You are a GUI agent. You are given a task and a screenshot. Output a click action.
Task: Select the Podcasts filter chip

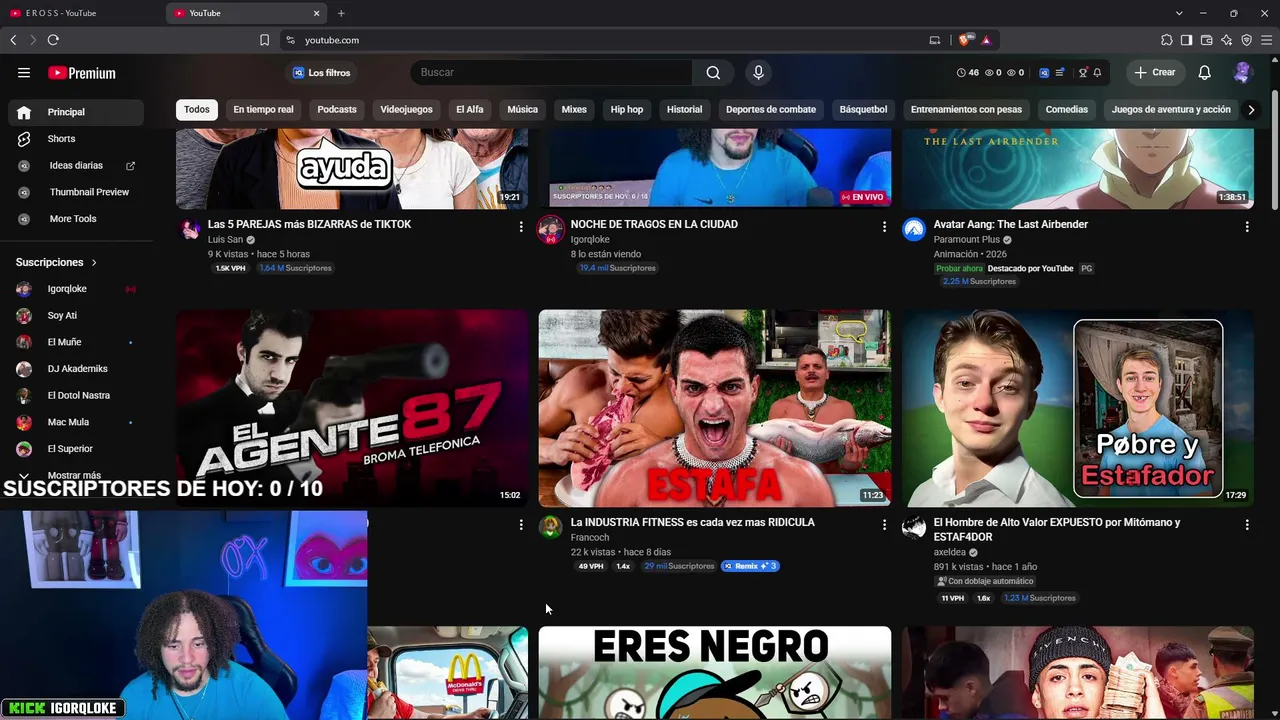337,110
